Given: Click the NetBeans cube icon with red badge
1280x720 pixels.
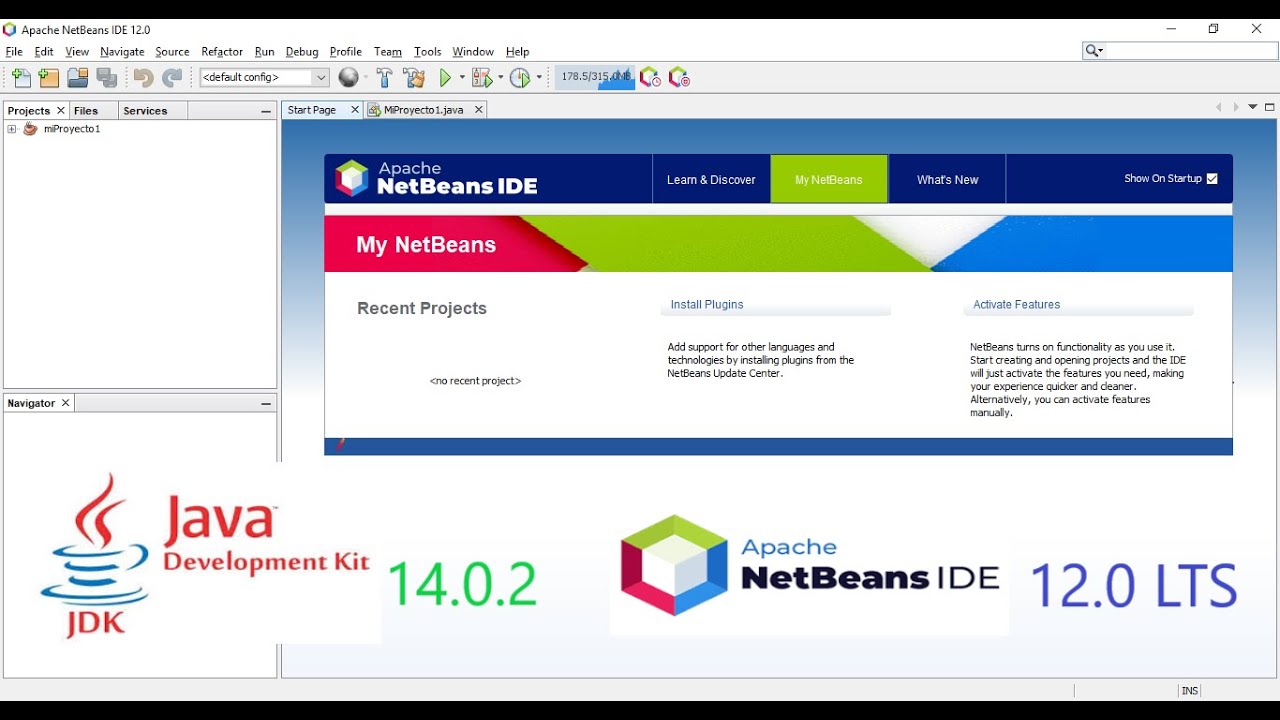Looking at the screenshot, I should pos(679,77).
